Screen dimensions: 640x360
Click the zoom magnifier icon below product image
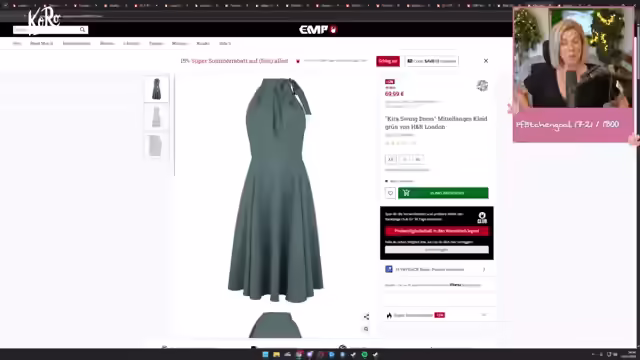pyautogui.click(x=366, y=329)
